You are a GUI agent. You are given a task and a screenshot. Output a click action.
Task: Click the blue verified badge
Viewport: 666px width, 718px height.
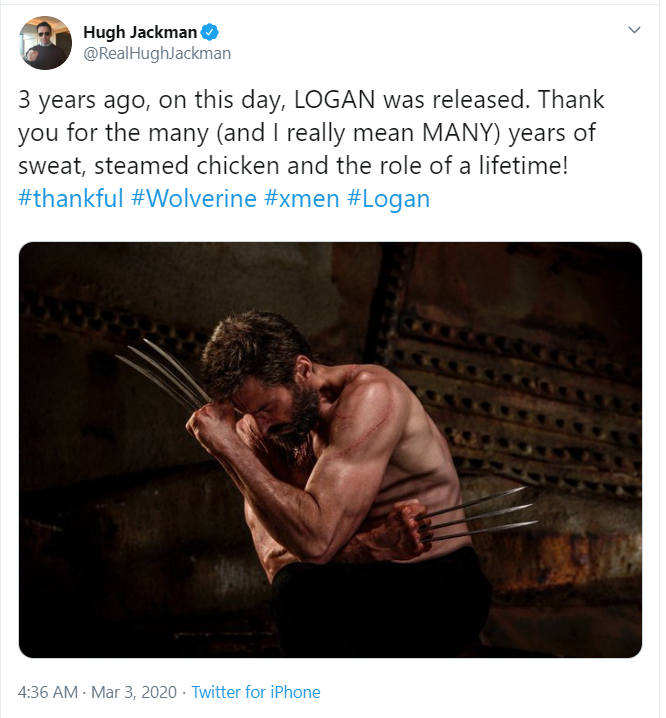[210, 32]
